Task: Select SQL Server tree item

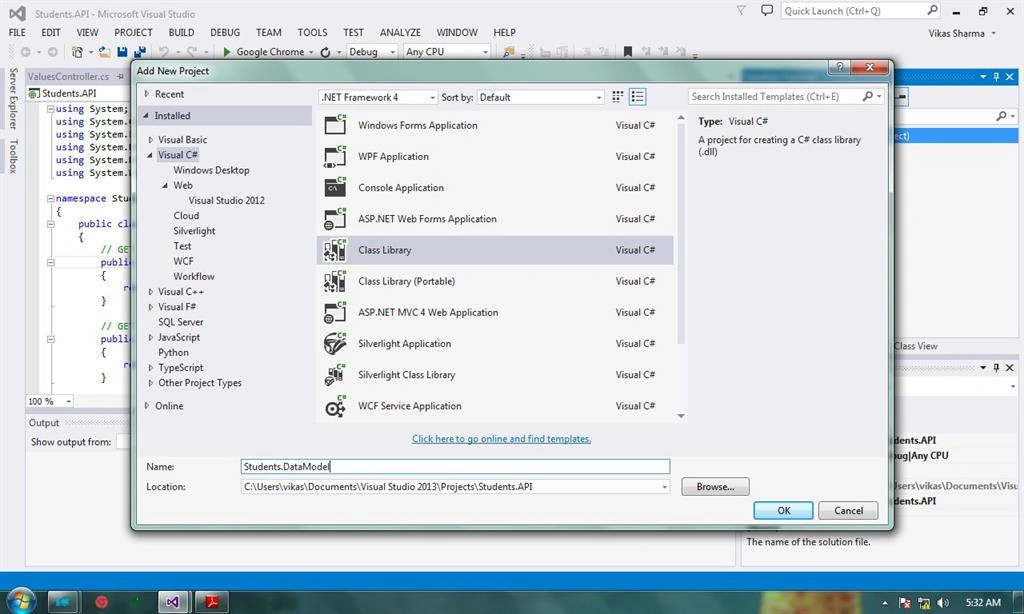Action: pyautogui.click(x=180, y=322)
